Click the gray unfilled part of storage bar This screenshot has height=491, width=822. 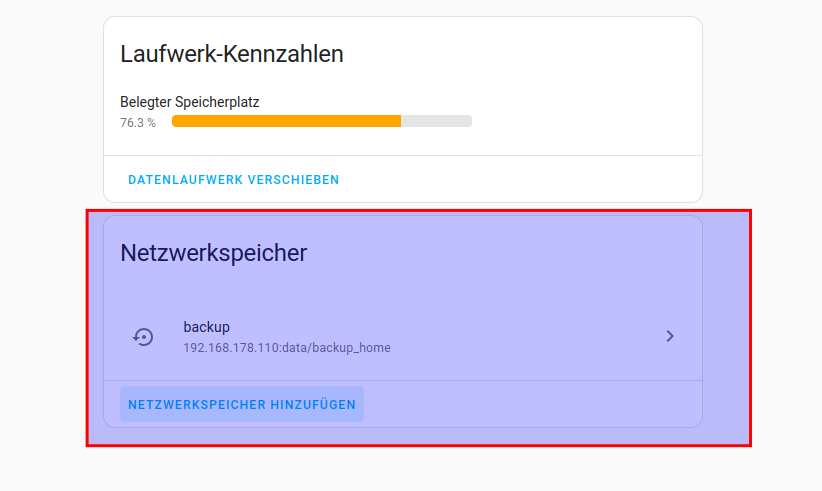click(x=436, y=121)
